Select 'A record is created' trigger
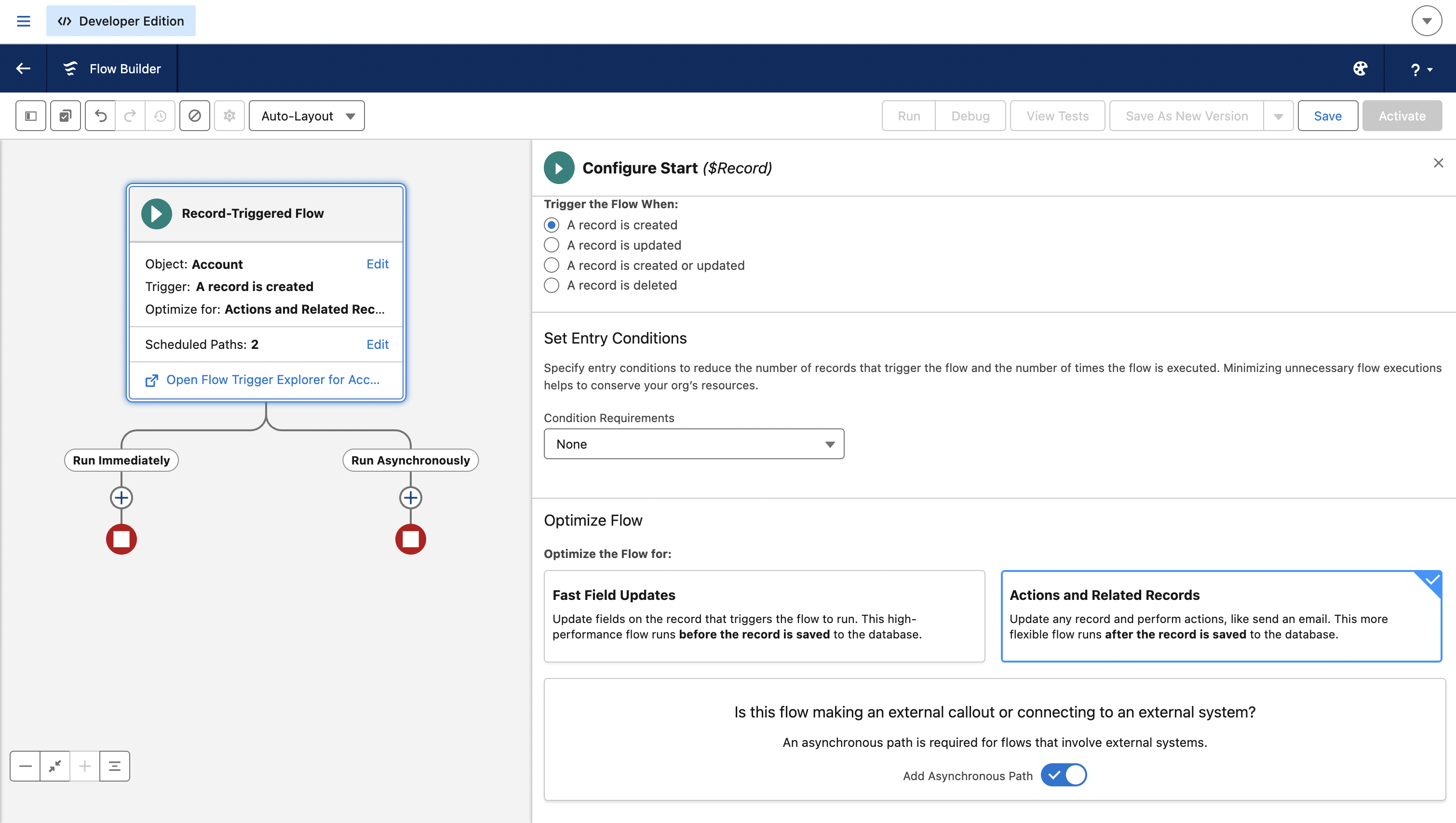1456x823 pixels. [551, 225]
